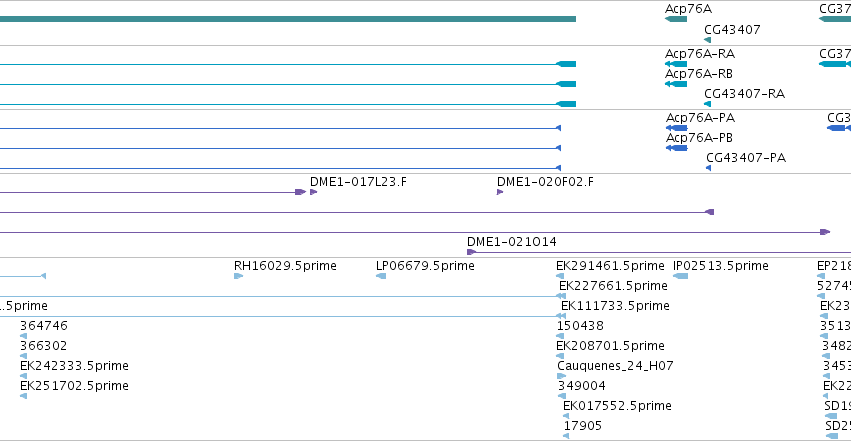The image size is (851, 441).
Task: Click the RH16029.5prime arrow glyph
Action: click(x=238, y=276)
